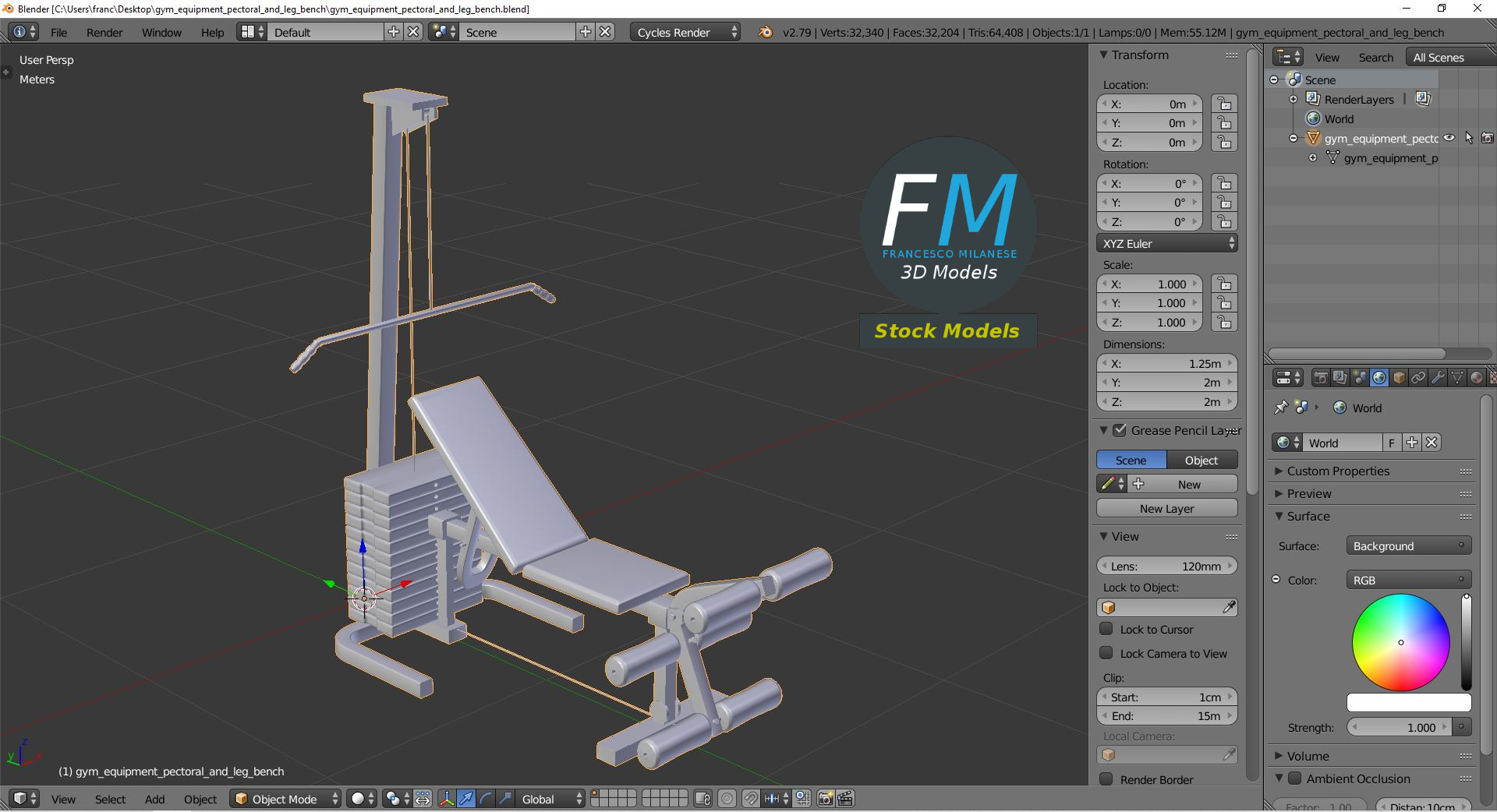Open the Cycles Render engine dropdown
The height and width of the screenshot is (812, 1497).
click(x=685, y=32)
